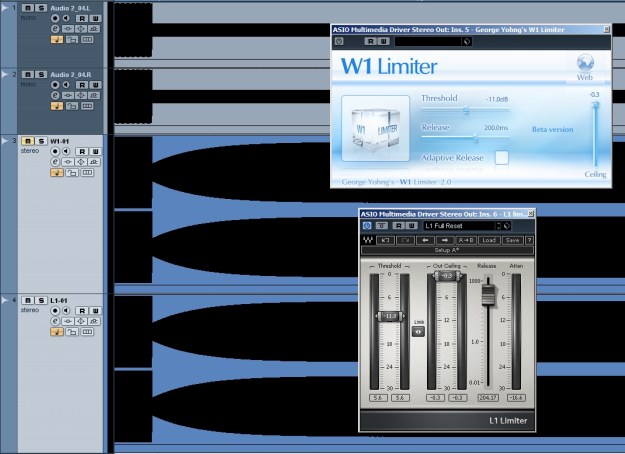Click Save in the L1 Waves toolbar
The height and width of the screenshot is (454, 625).
(512, 240)
